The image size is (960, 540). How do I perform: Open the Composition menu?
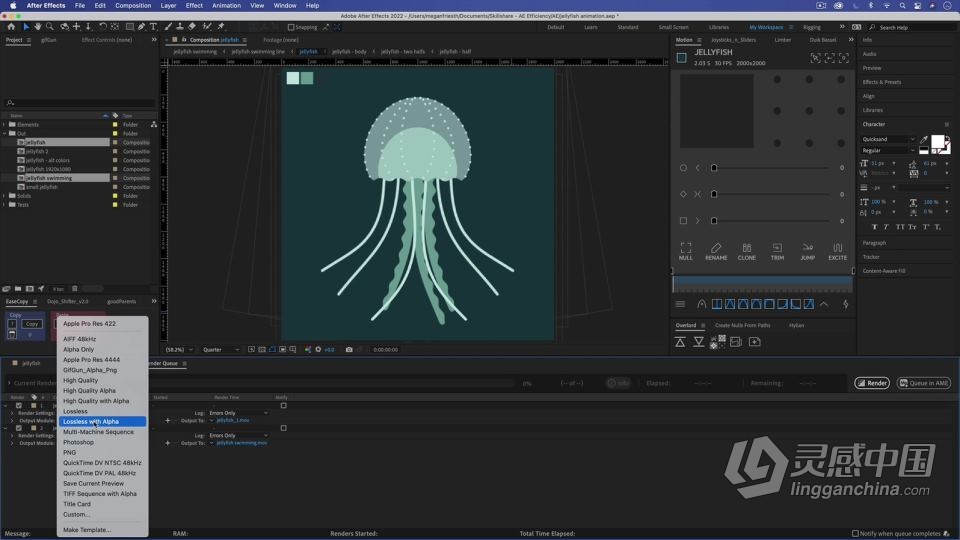[133, 6]
